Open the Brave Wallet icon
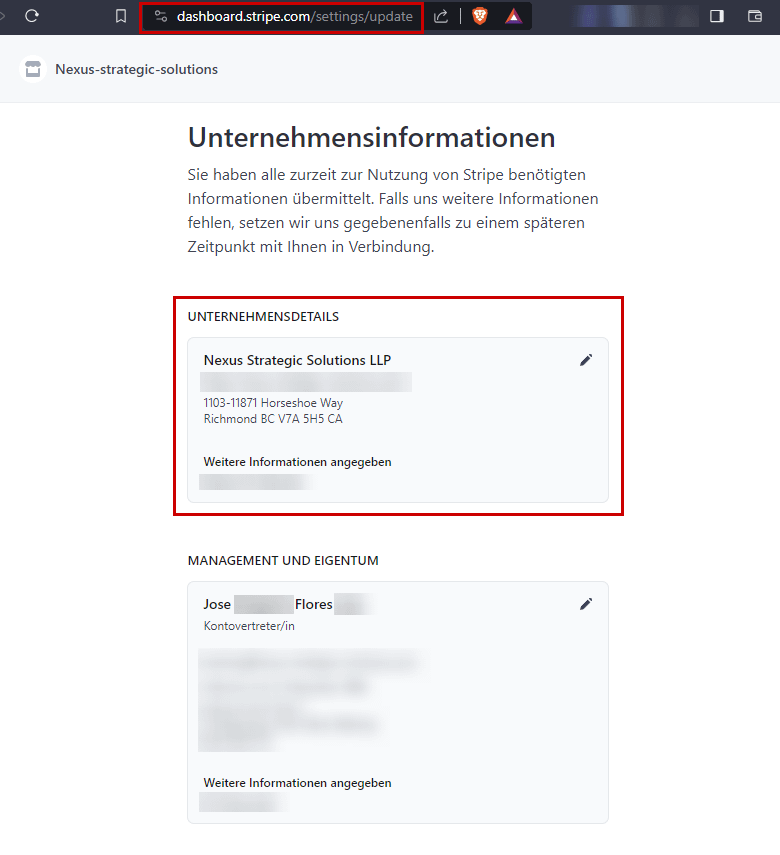 click(755, 16)
